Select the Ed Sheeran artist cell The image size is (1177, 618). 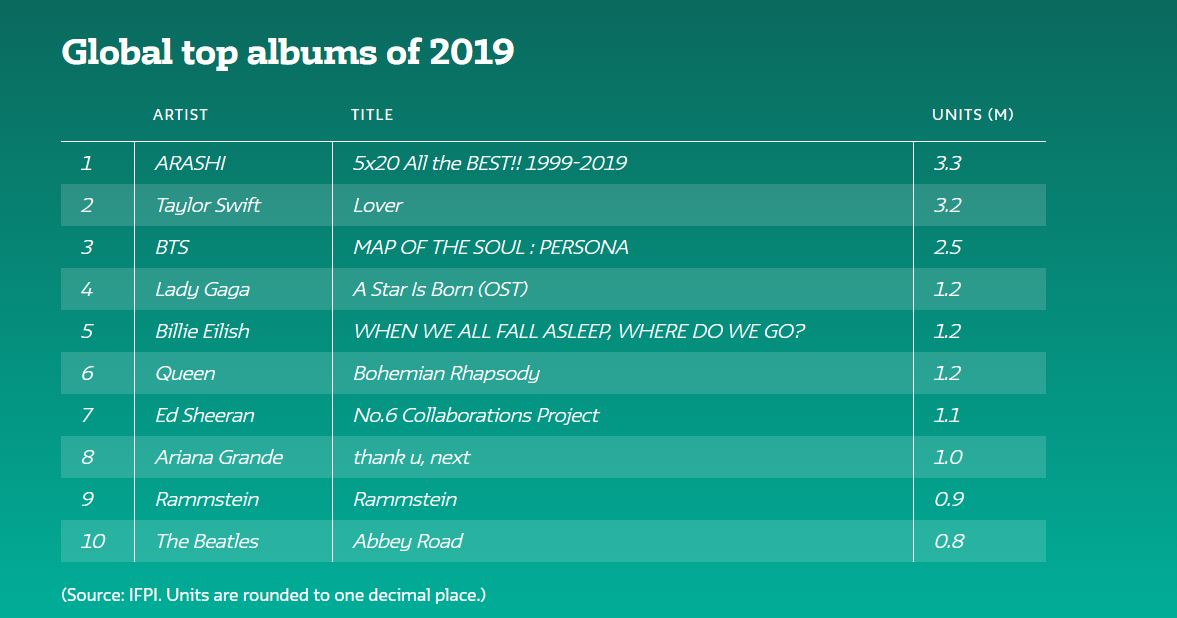pyautogui.click(x=205, y=415)
